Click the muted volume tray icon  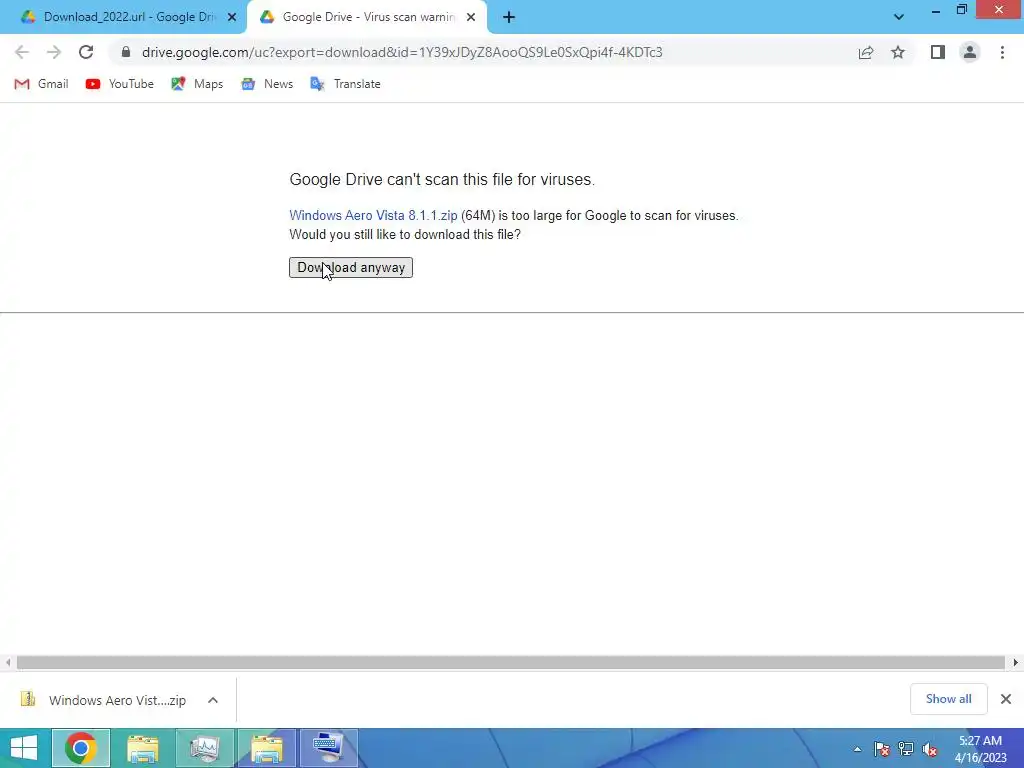(x=930, y=749)
